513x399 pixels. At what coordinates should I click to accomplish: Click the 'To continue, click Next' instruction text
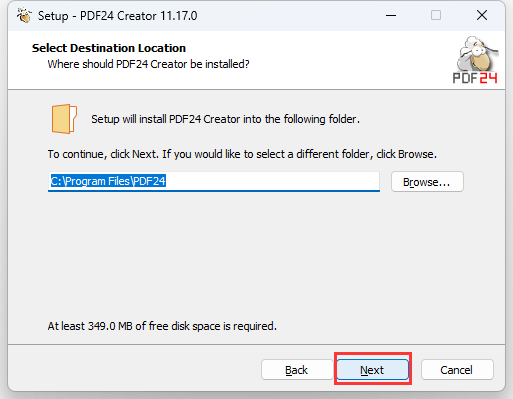pyautogui.click(x=242, y=154)
